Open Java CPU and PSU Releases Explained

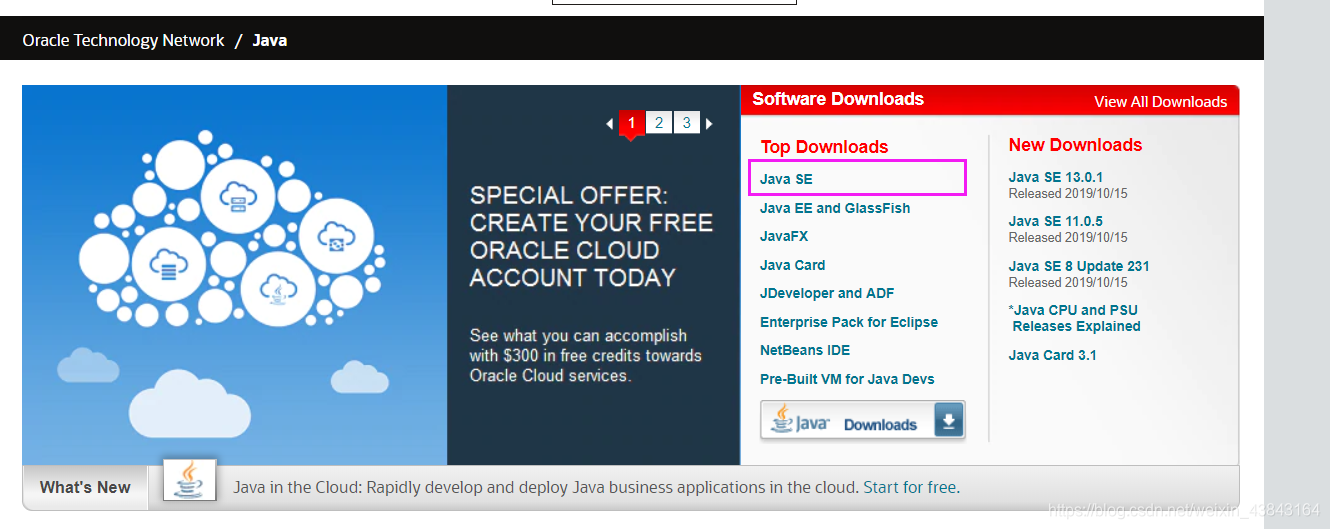(x=1075, y=318)
